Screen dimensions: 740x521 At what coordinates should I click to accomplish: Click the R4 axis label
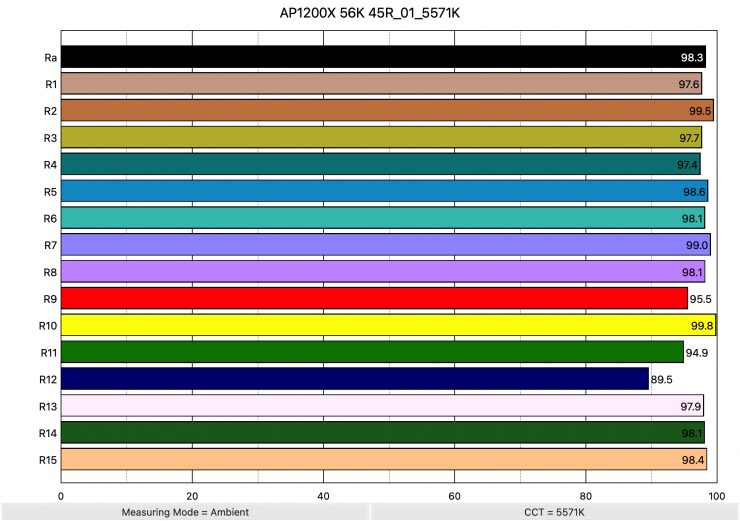48,164
